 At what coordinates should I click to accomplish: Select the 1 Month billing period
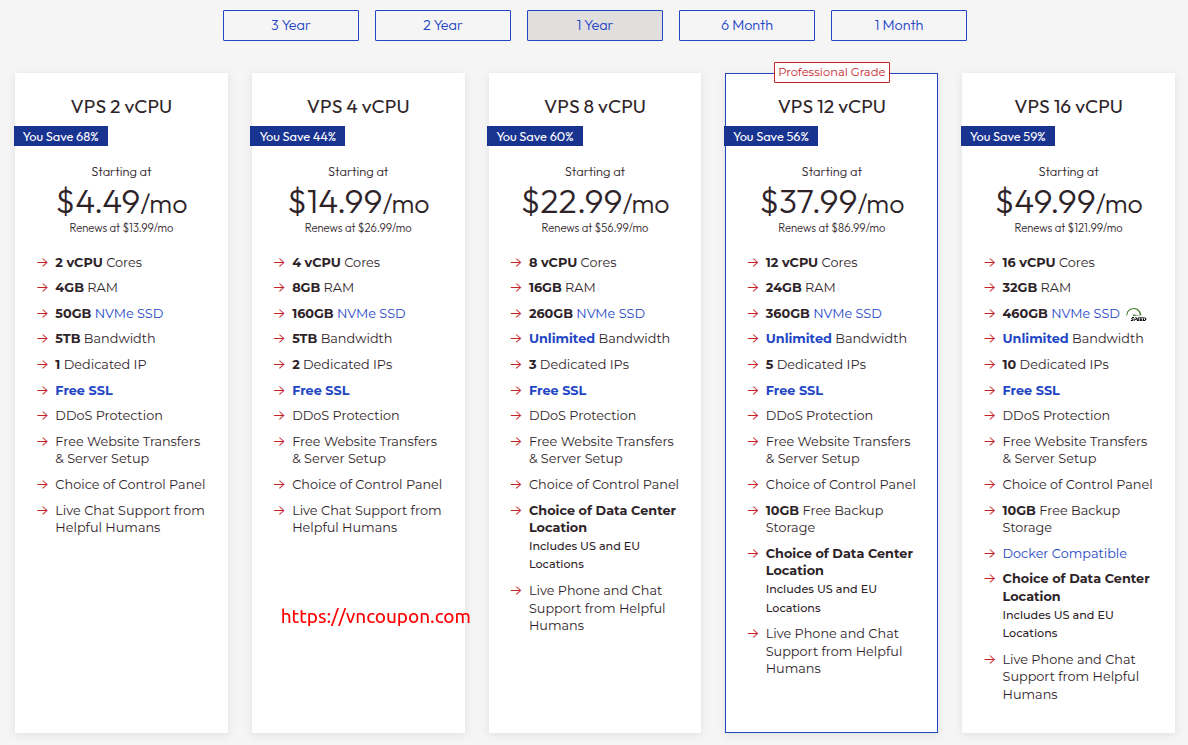click(899, 25)
